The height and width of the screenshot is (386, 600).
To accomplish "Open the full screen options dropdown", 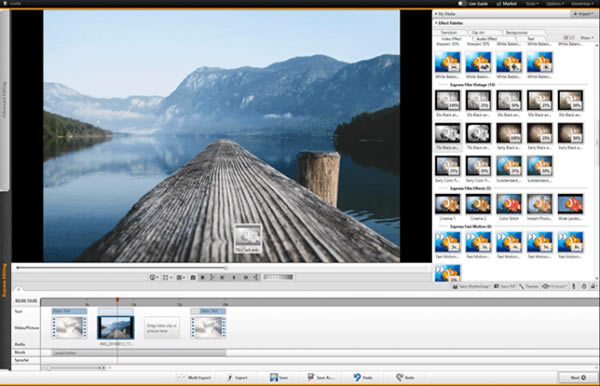I will 167,277.
